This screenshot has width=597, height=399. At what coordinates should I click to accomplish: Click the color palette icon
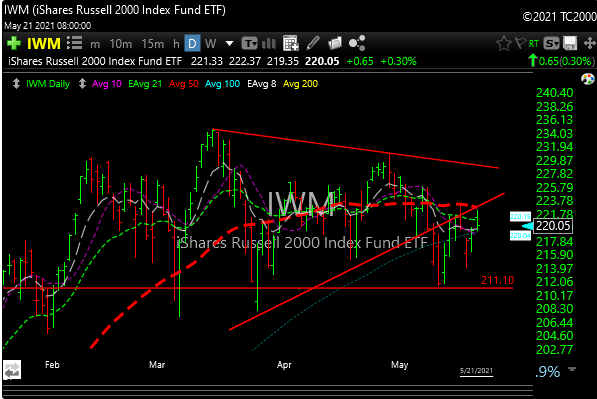click(588, 79)
